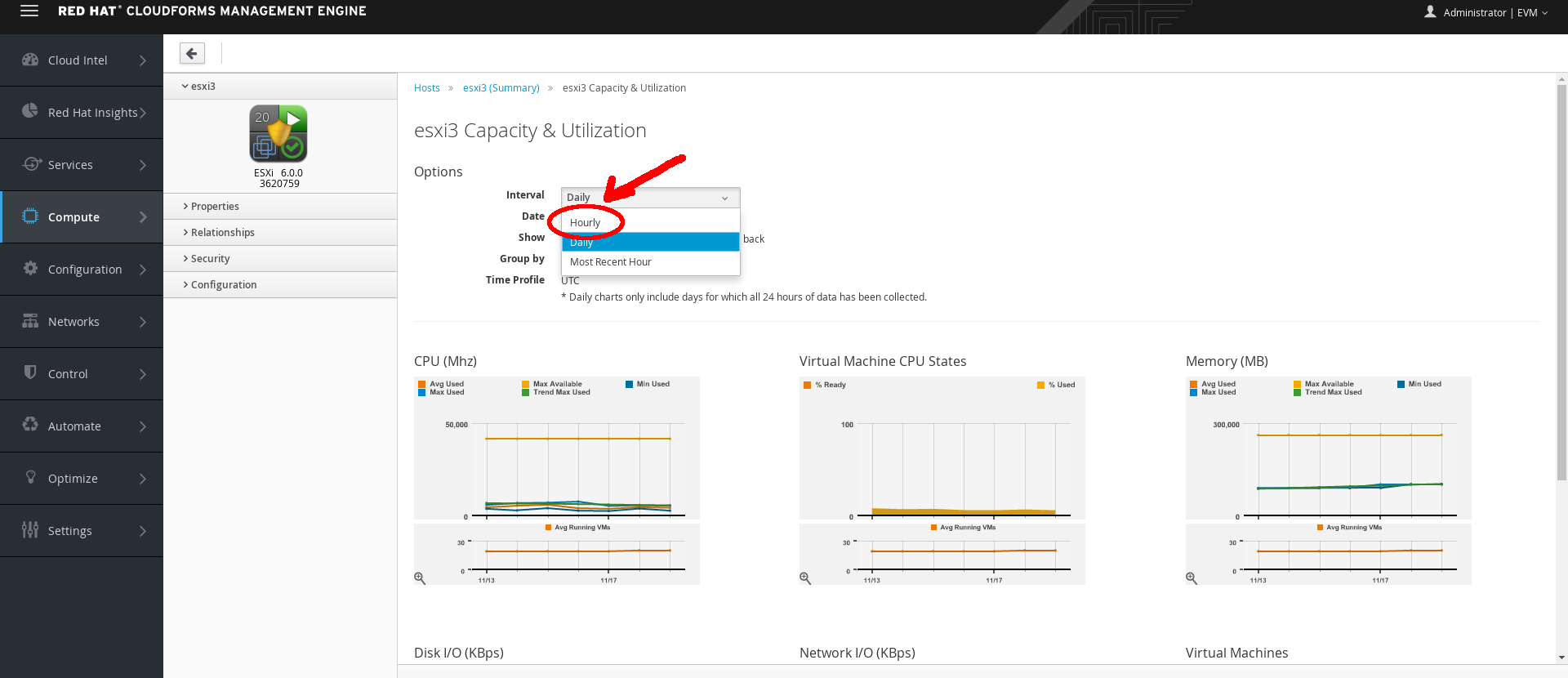
Task: Expand Networks submenu arrow
Action: click(143, 322)
